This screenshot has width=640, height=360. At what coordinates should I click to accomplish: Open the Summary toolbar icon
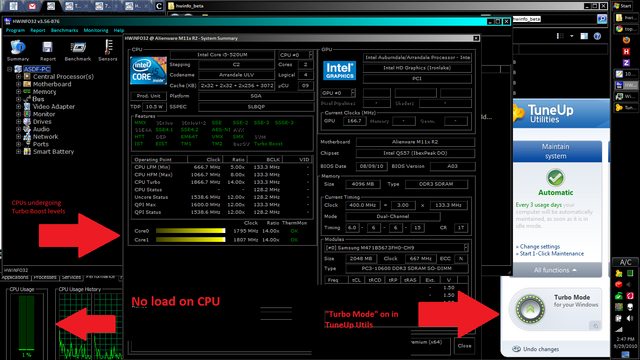(18, 48)
